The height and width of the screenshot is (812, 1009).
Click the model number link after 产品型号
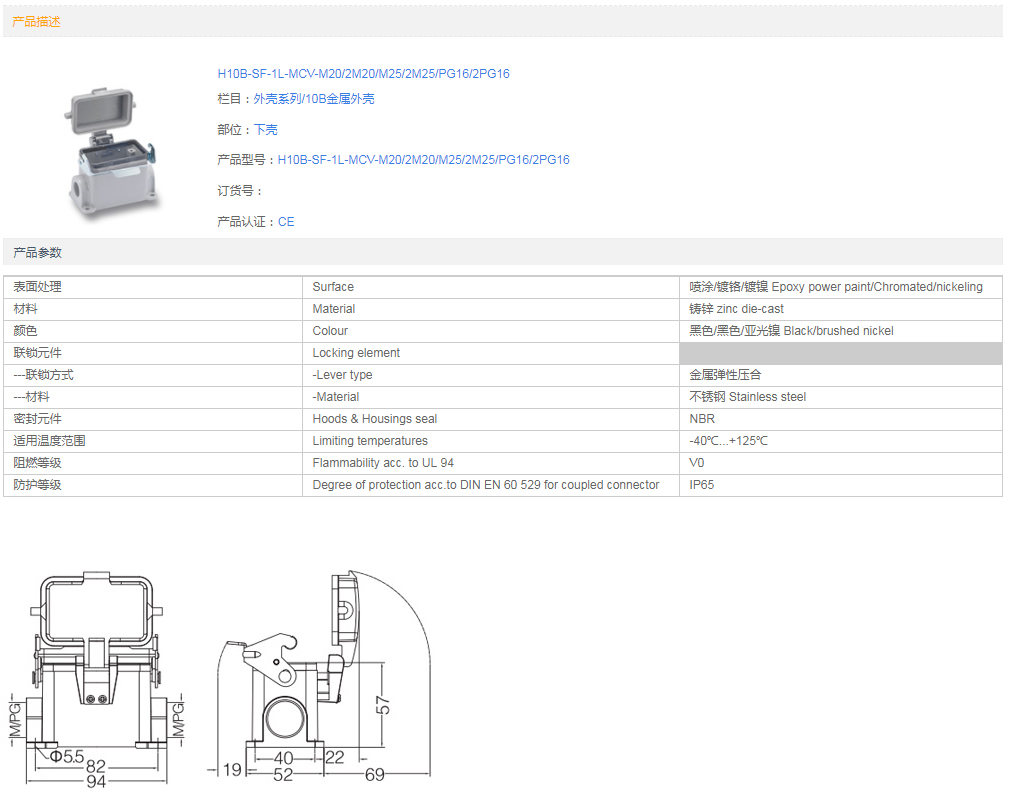tap(423, 160)
